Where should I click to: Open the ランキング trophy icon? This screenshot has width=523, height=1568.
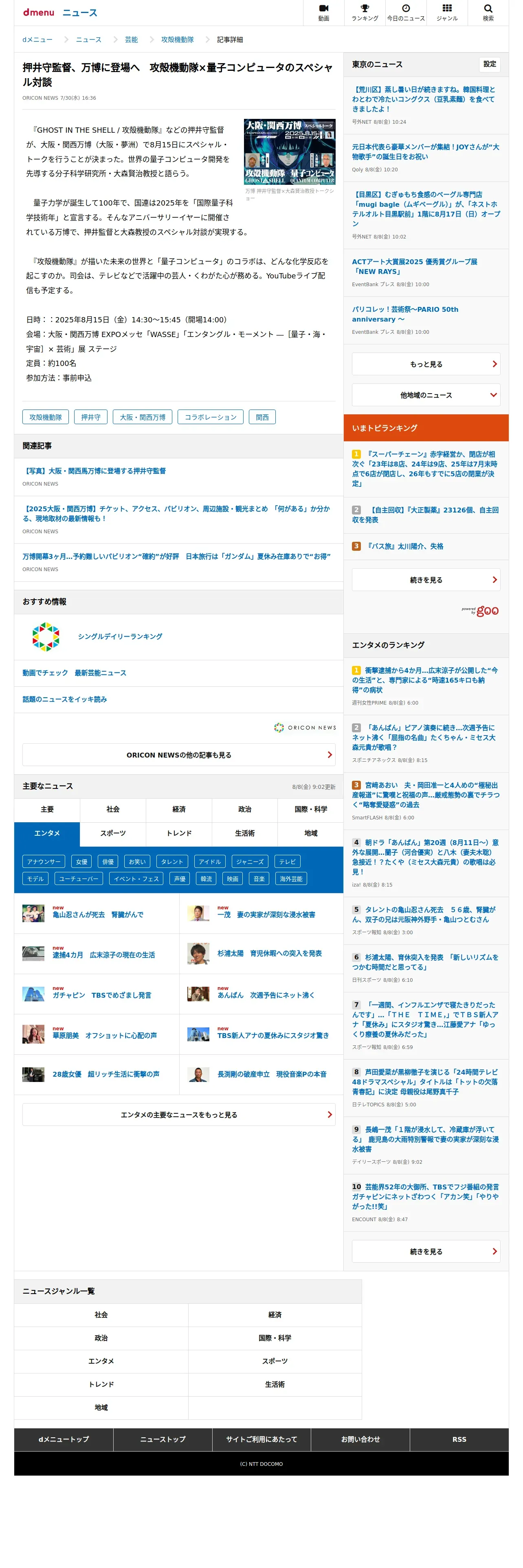click(365, 12)
